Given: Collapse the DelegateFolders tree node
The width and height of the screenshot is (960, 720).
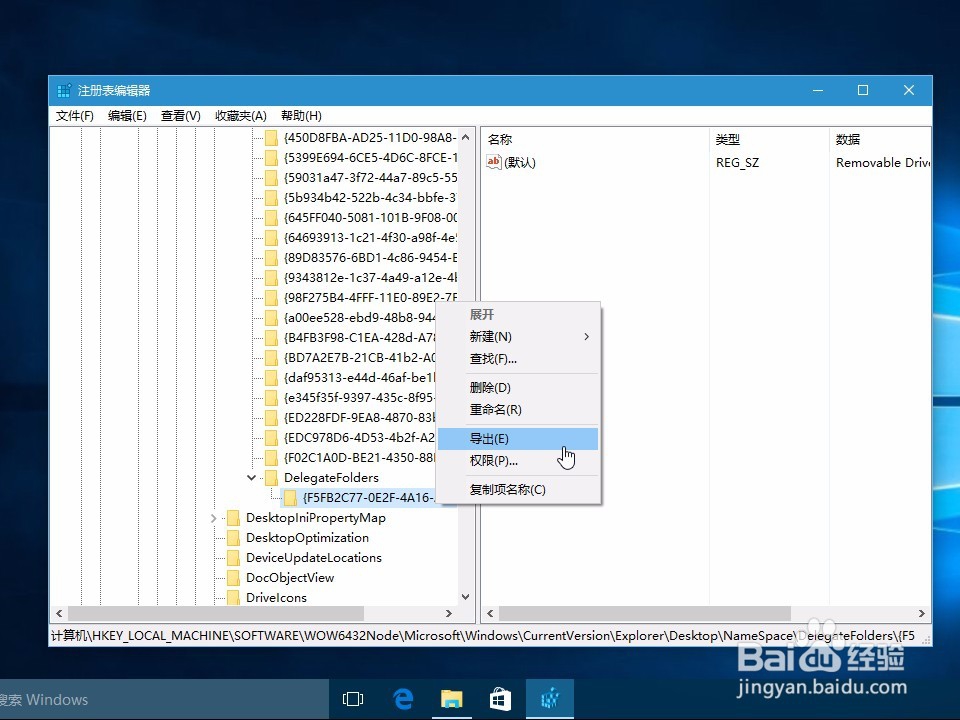Looking at the screenshot, I should (252, 478).
